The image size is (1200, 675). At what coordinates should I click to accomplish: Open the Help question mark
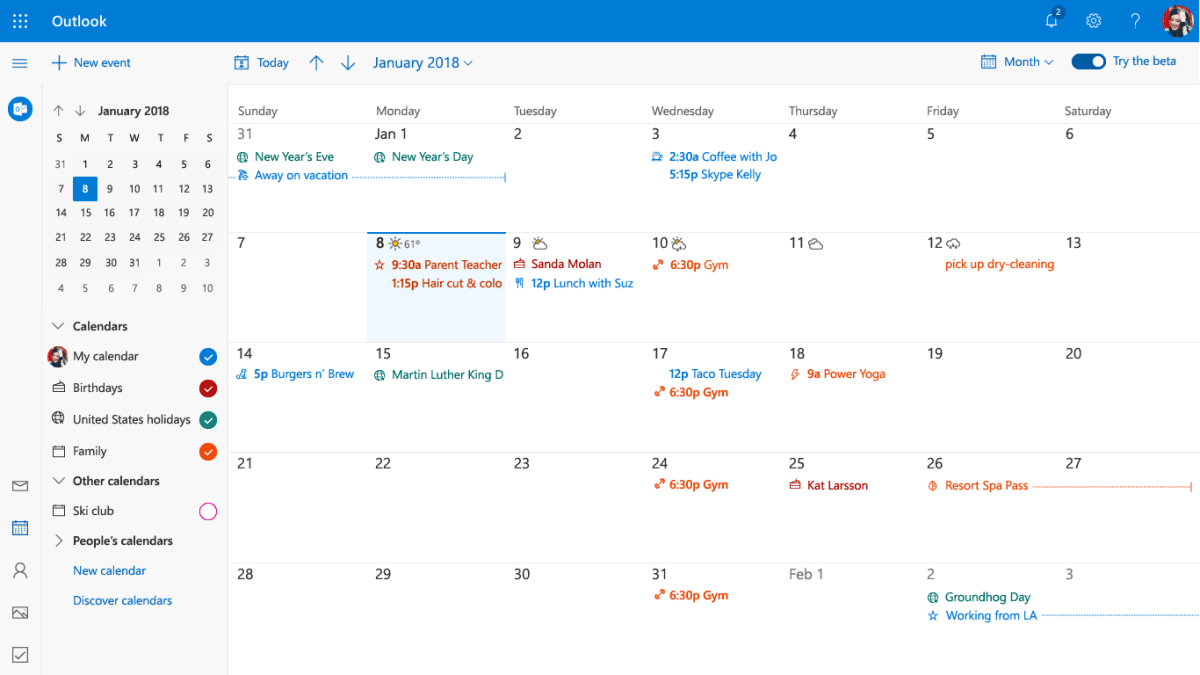(1135, 20)
